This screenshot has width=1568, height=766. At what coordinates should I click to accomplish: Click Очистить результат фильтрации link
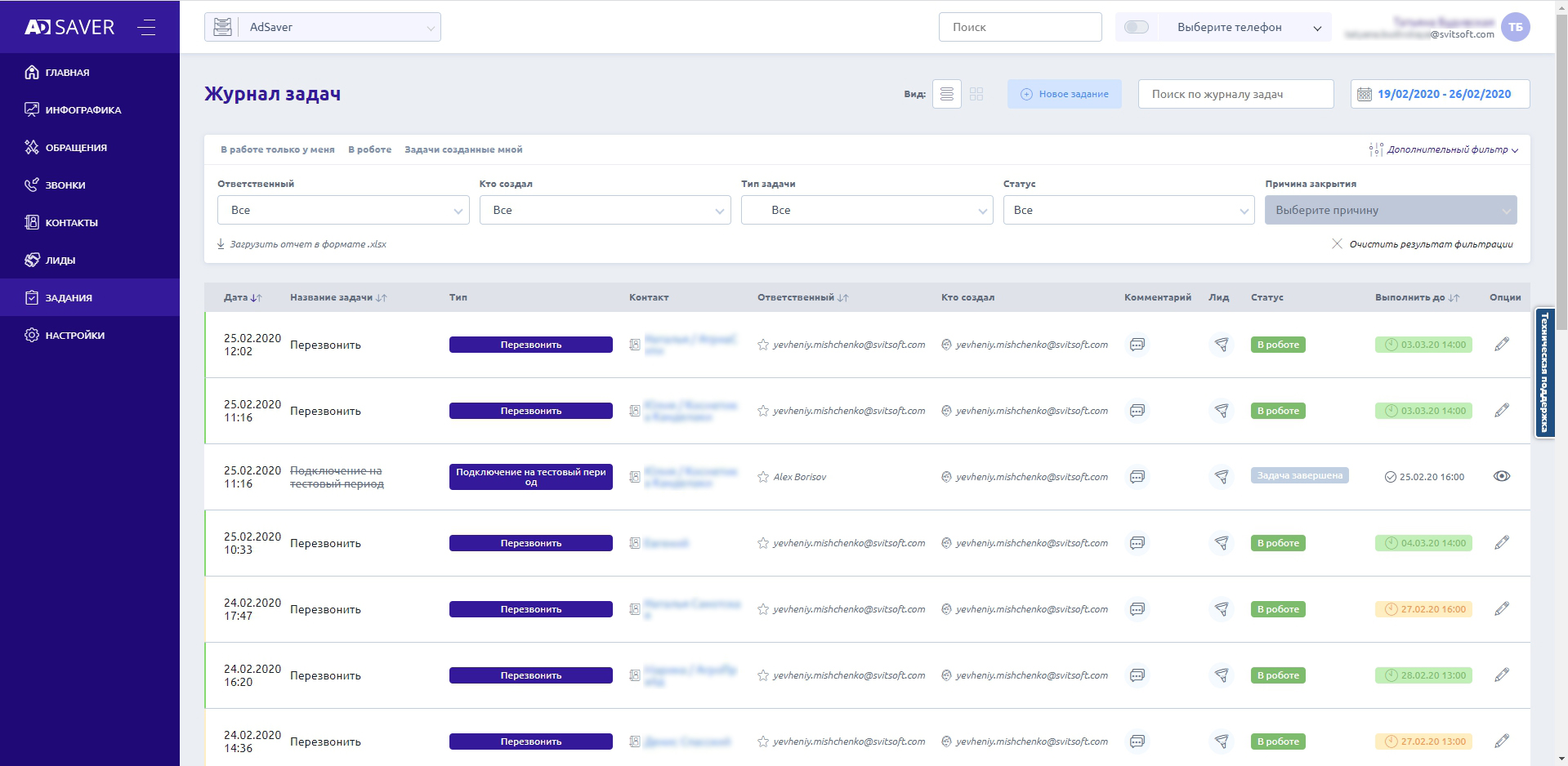(1430, 244)
